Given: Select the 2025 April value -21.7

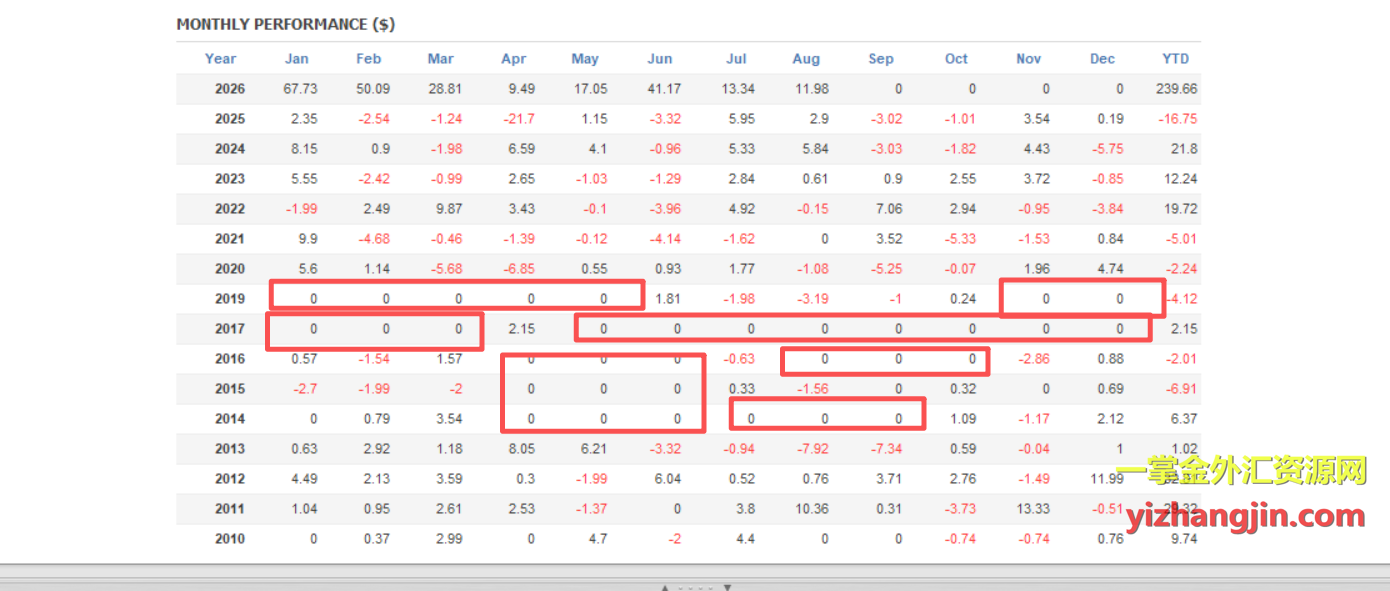Looking at the screenshot, I should pyautogui.click(x=519, y=118).
